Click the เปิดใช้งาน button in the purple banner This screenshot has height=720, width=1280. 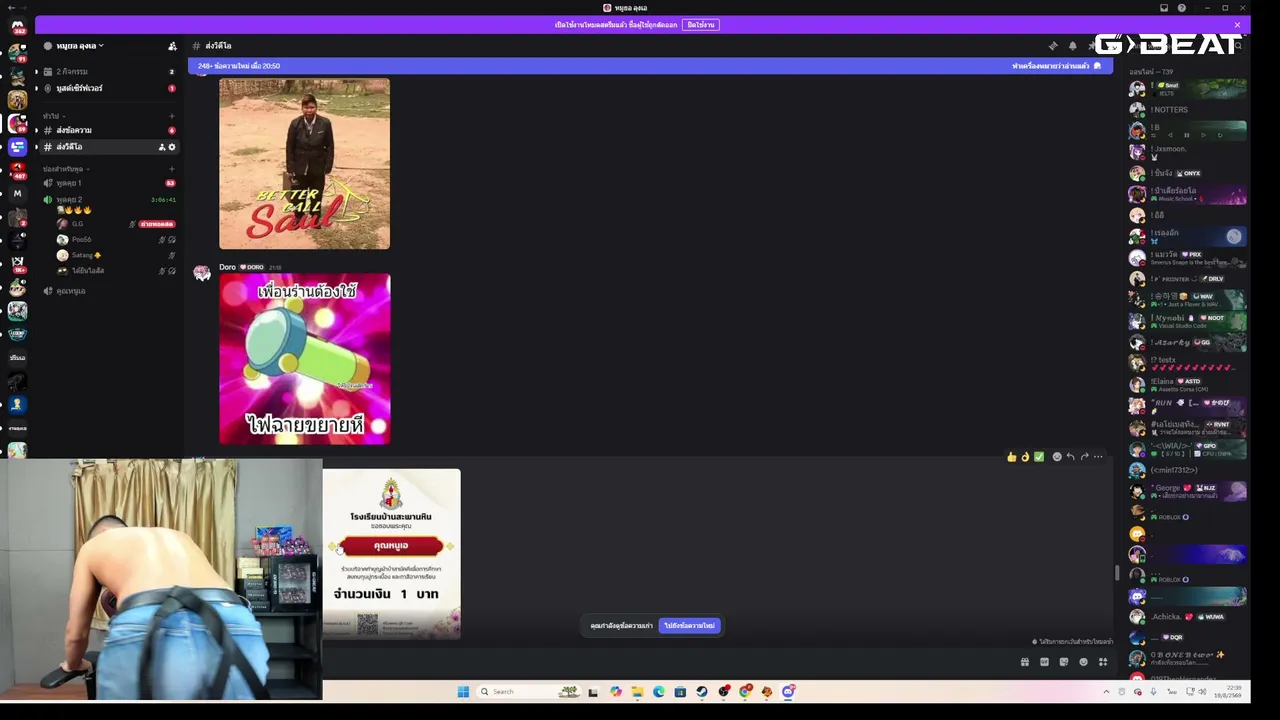point(701,25)
